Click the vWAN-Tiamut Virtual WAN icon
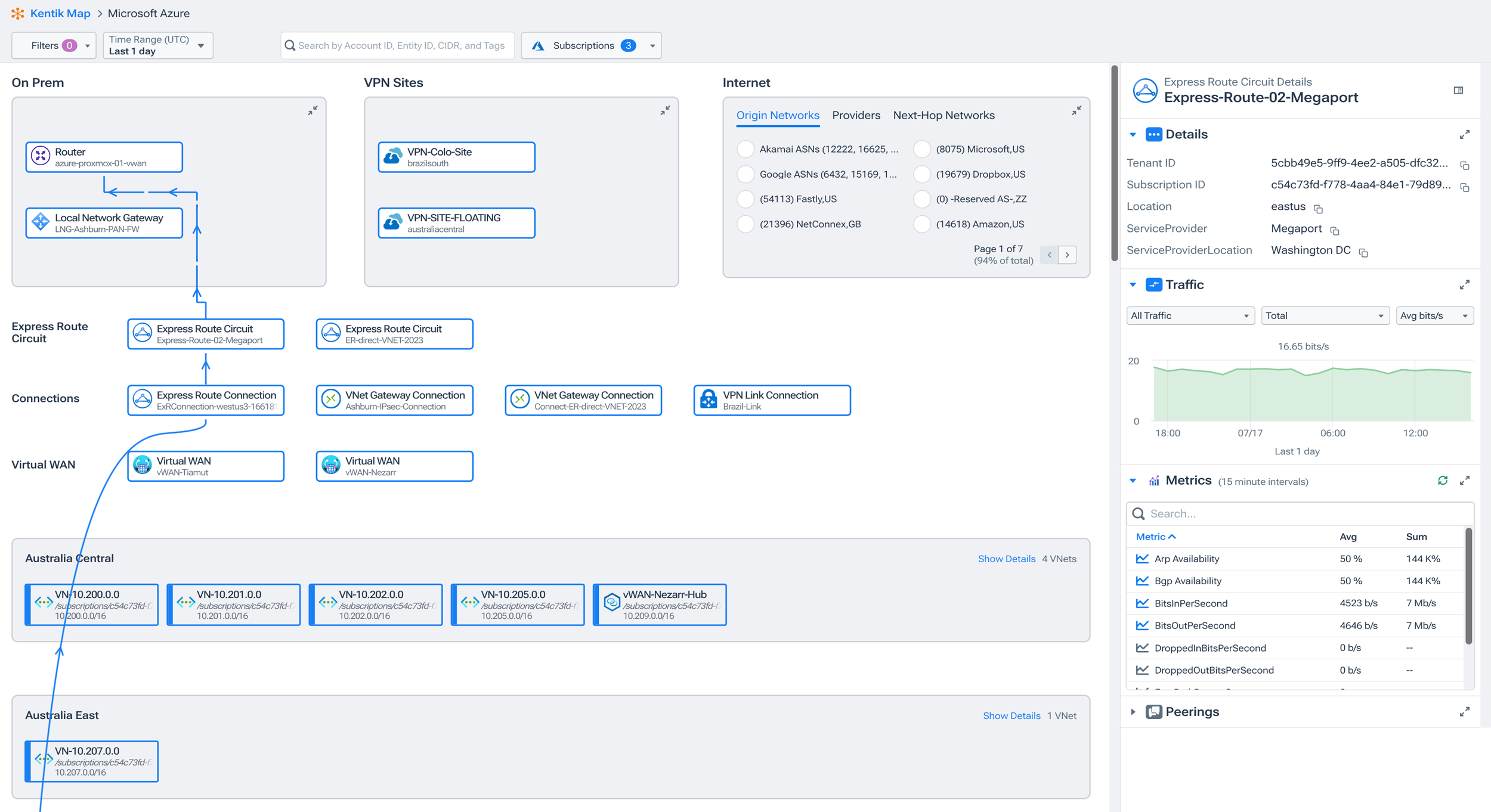The height and width of the screenshot is (812, 1491). click(x=142, y=466)
